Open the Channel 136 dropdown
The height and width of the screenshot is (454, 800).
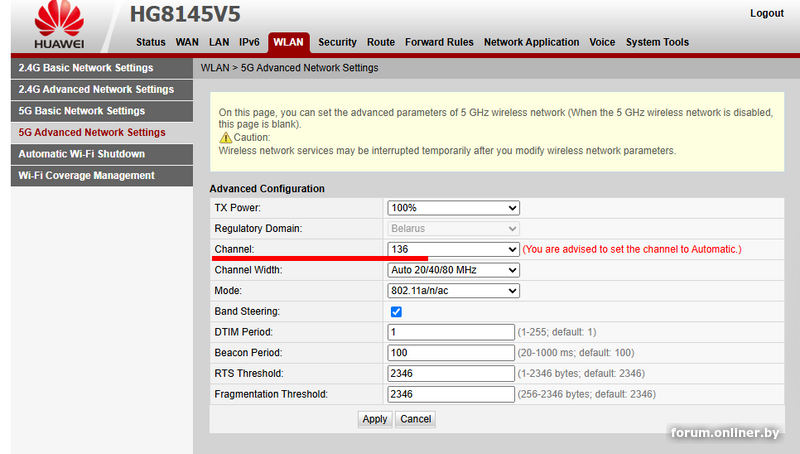coord(453,249)
